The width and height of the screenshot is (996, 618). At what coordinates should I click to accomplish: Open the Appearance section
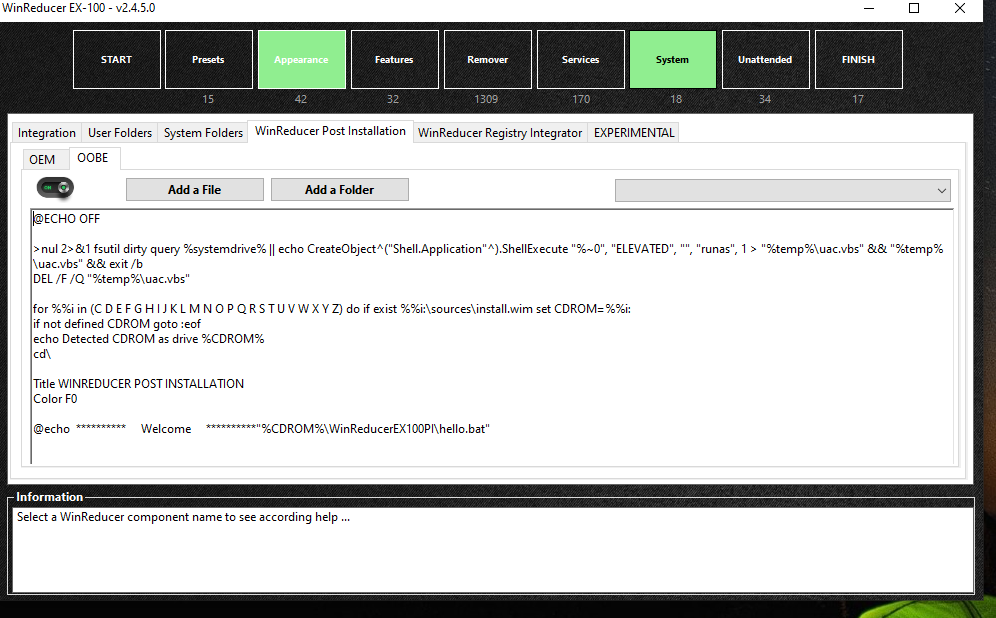(x=302, y=60)
